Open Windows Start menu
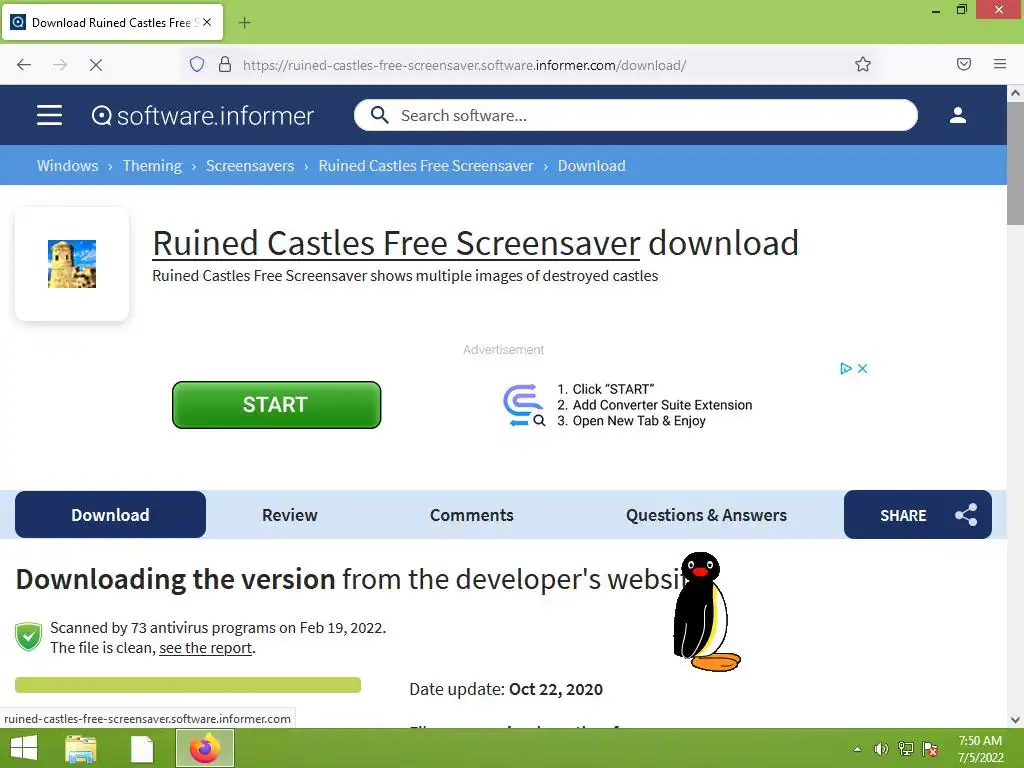The image size is (1024, 768). [24, 748]
